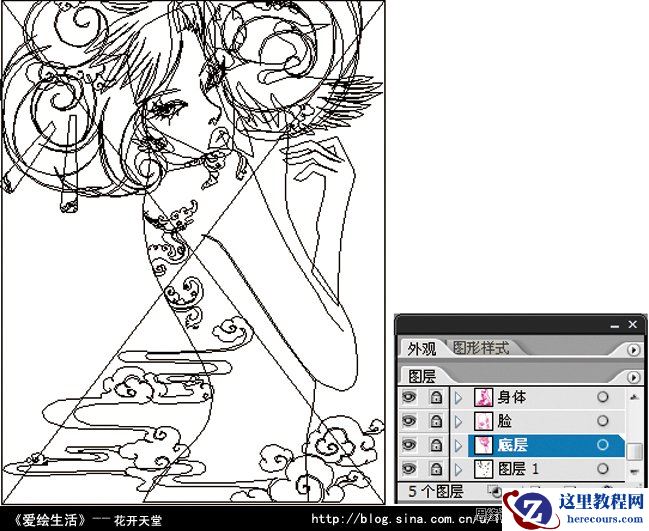Hide the 底层 layer via eye icon
This screenshot has width=649, height=531.
click(x=409, y=445)
